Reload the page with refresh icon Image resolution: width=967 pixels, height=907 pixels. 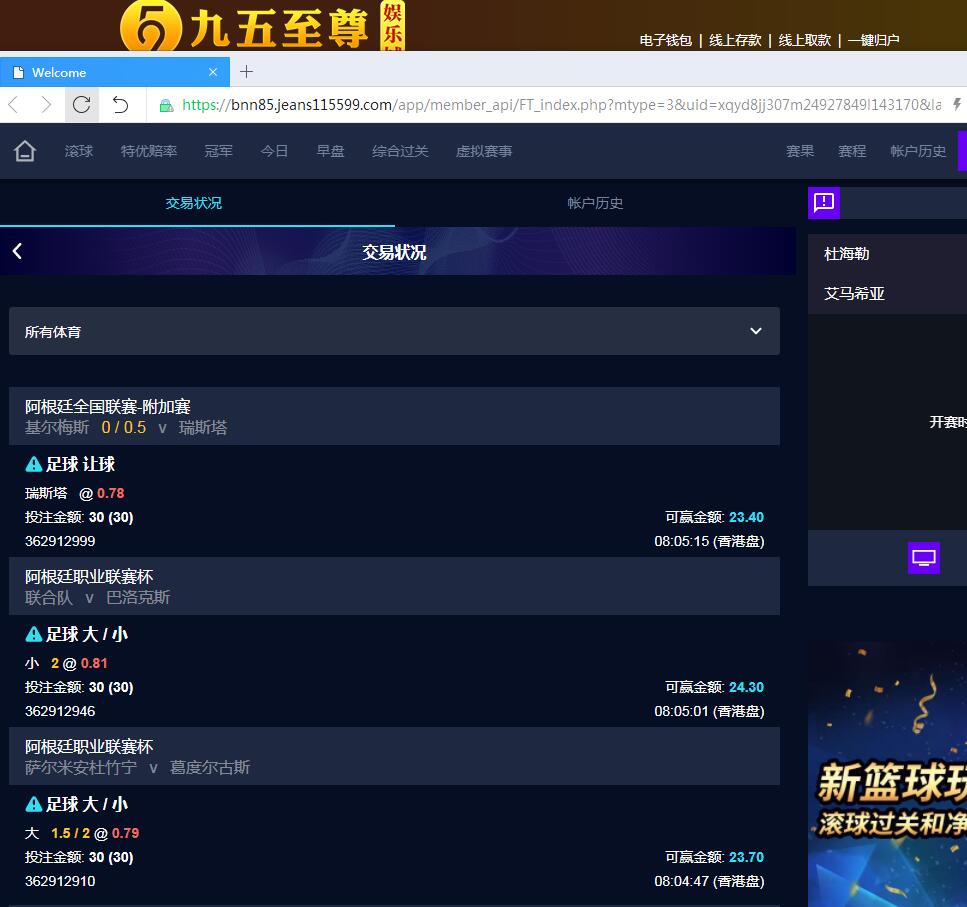click(x=81, y=105)
